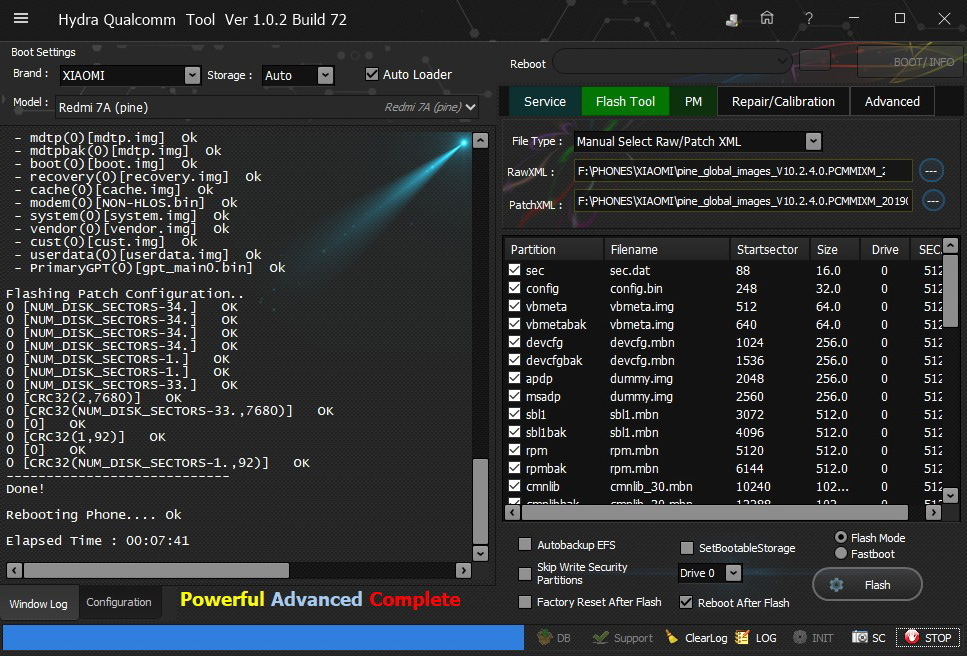The image size is (967, 656).
Task: Select the devcfg.mbn filename of devcfgbak row
Action: tap(642, 360)
